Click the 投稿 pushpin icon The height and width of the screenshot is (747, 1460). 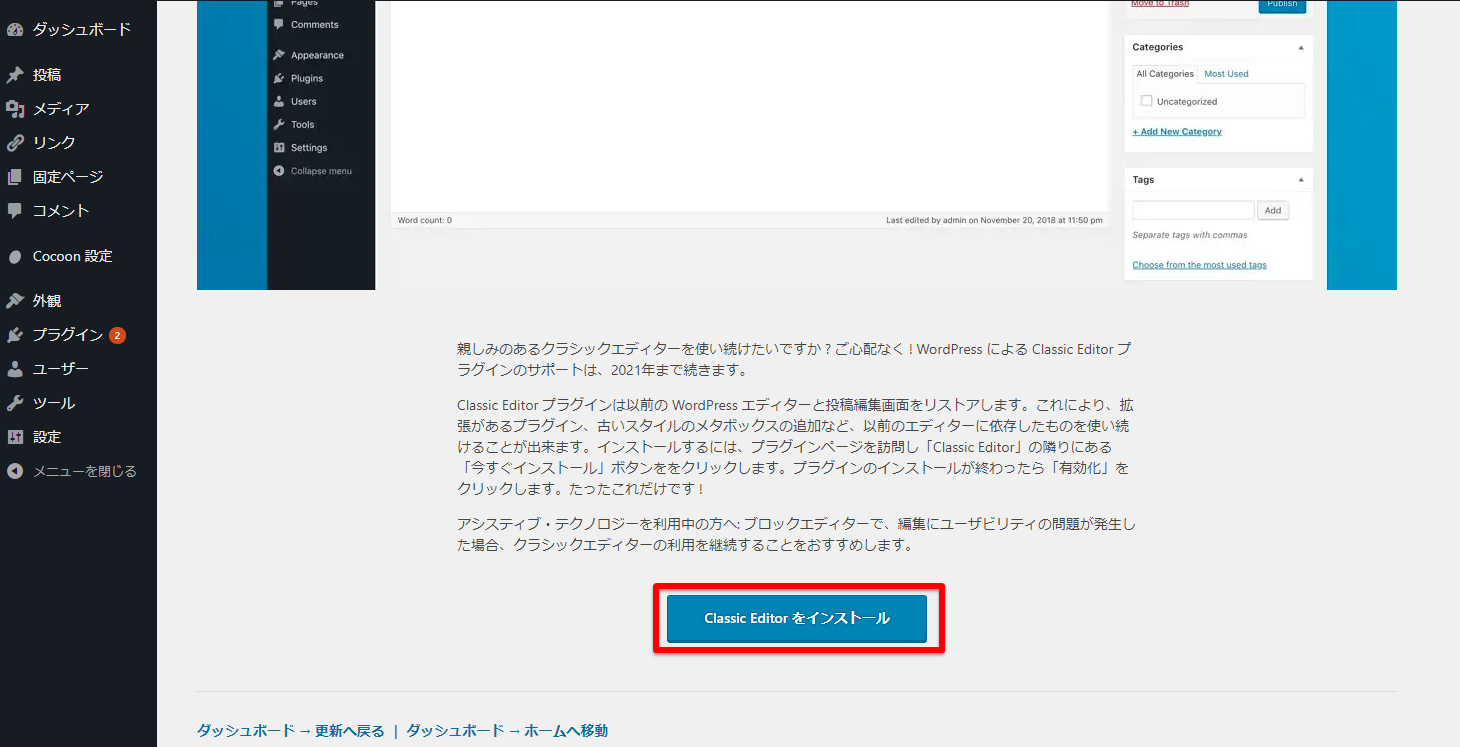(x=15, y=75)
